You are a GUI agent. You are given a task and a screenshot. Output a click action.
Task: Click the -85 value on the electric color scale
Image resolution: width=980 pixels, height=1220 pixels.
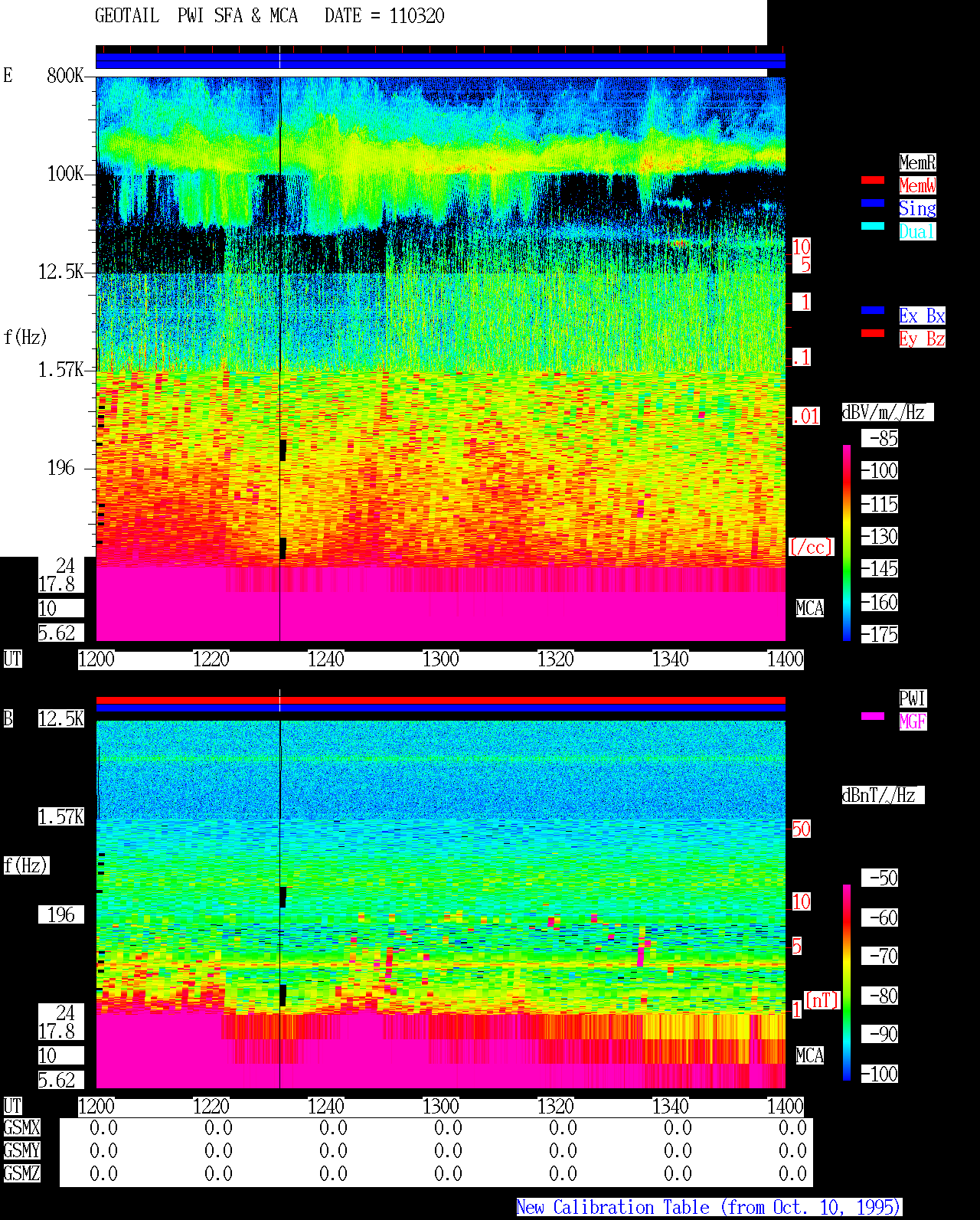point(880,438)
